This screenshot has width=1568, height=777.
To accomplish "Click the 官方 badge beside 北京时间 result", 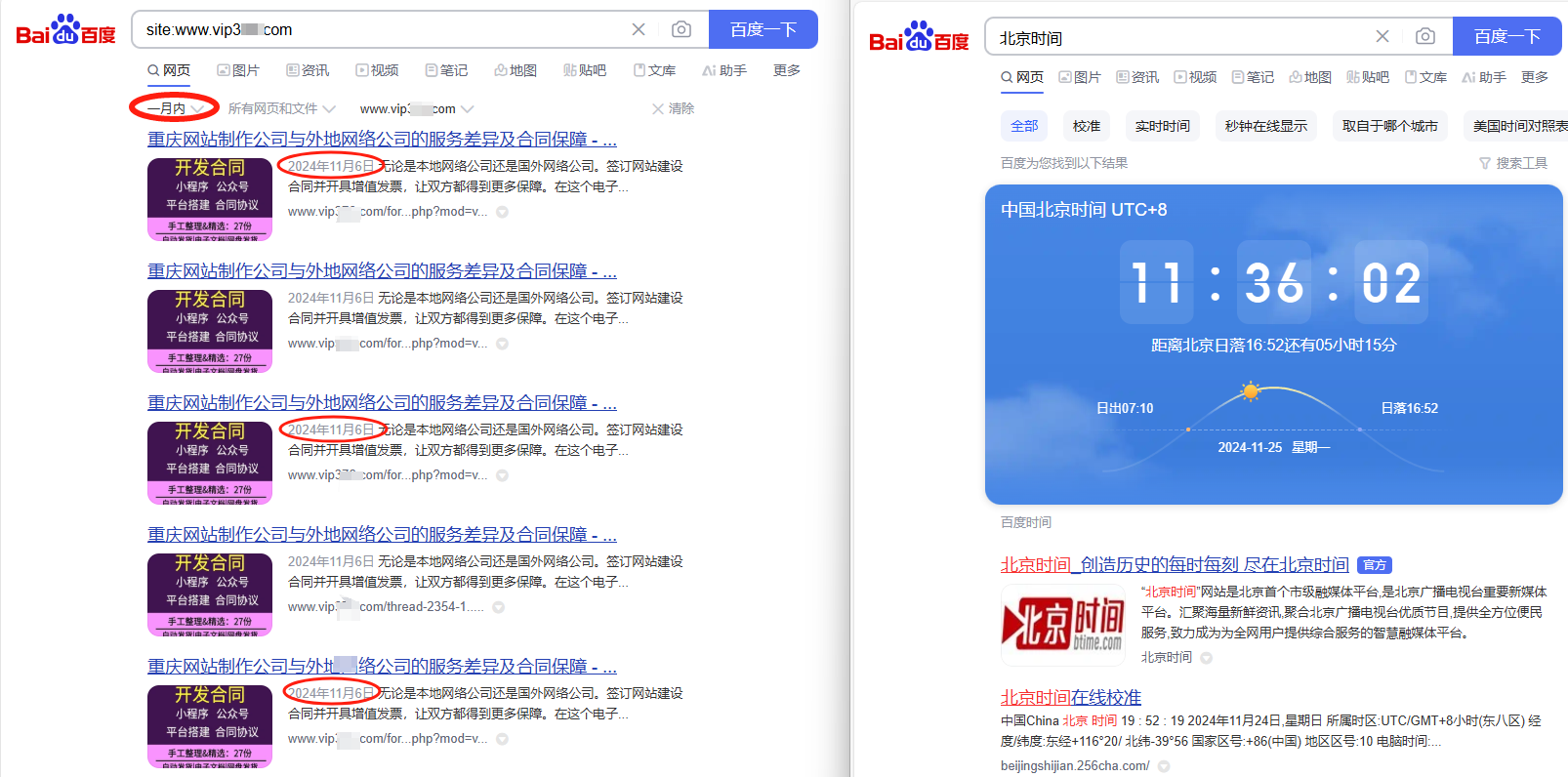I will [x=1375, y=565].
